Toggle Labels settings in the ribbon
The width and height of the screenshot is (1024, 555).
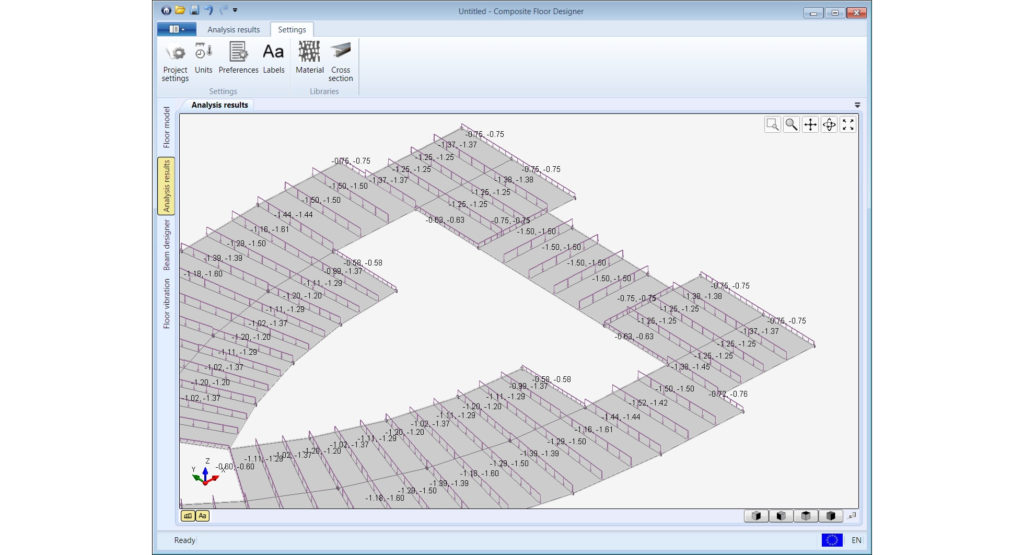pyautogui.click(x=274, y=58)
